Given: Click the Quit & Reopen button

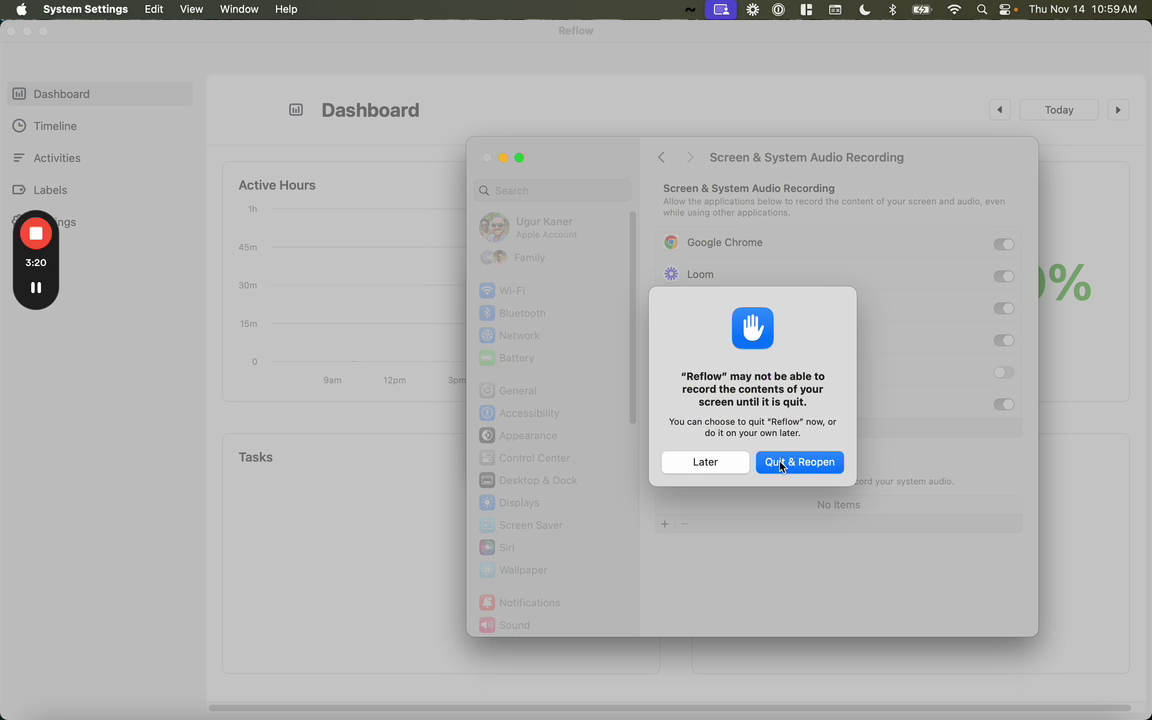Looking at the screenshot, I should click(x=799, y=462).
